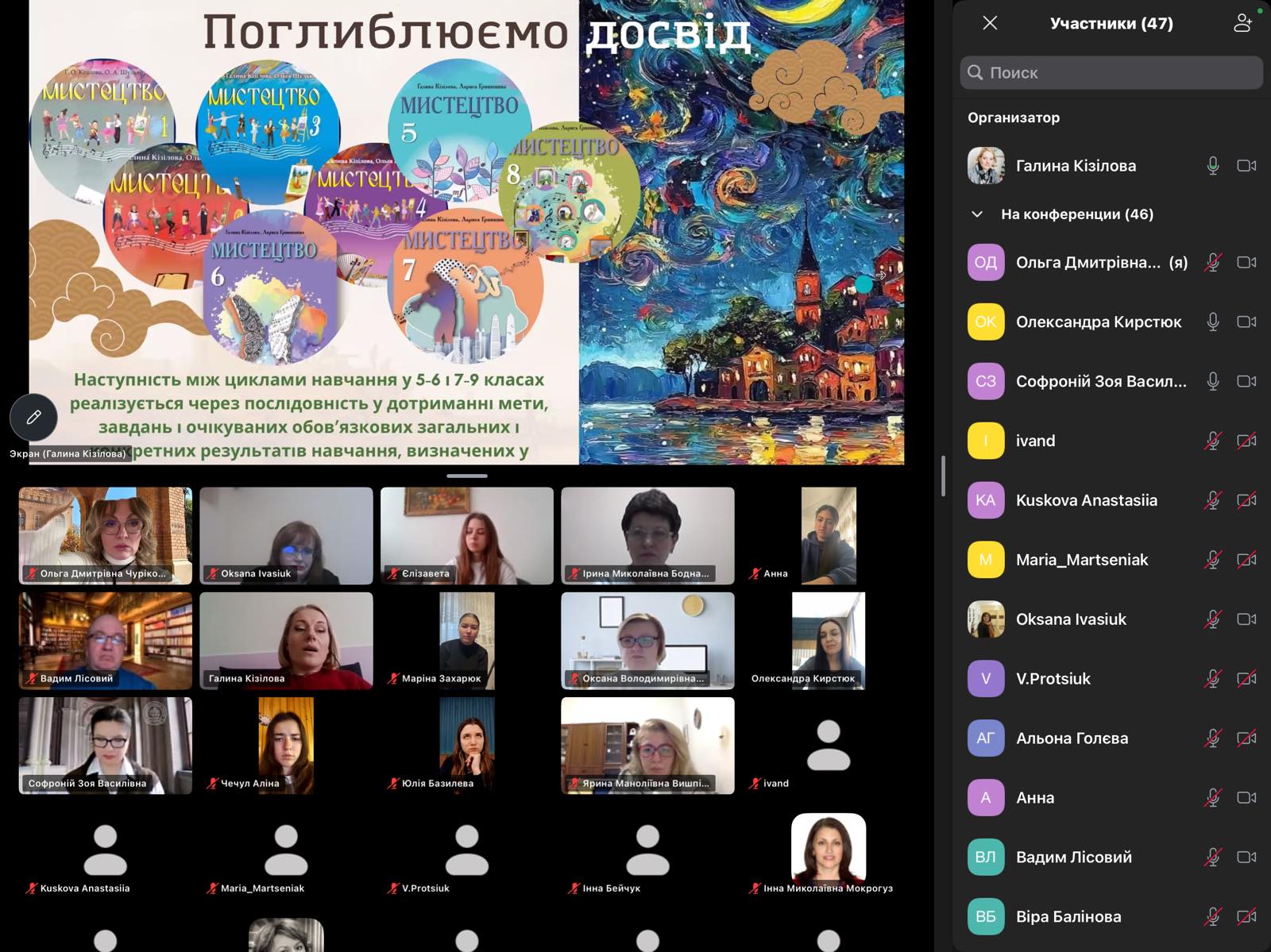Click Галина Кізілова's camera icon
The image size is (1271, 952).
1246,166
